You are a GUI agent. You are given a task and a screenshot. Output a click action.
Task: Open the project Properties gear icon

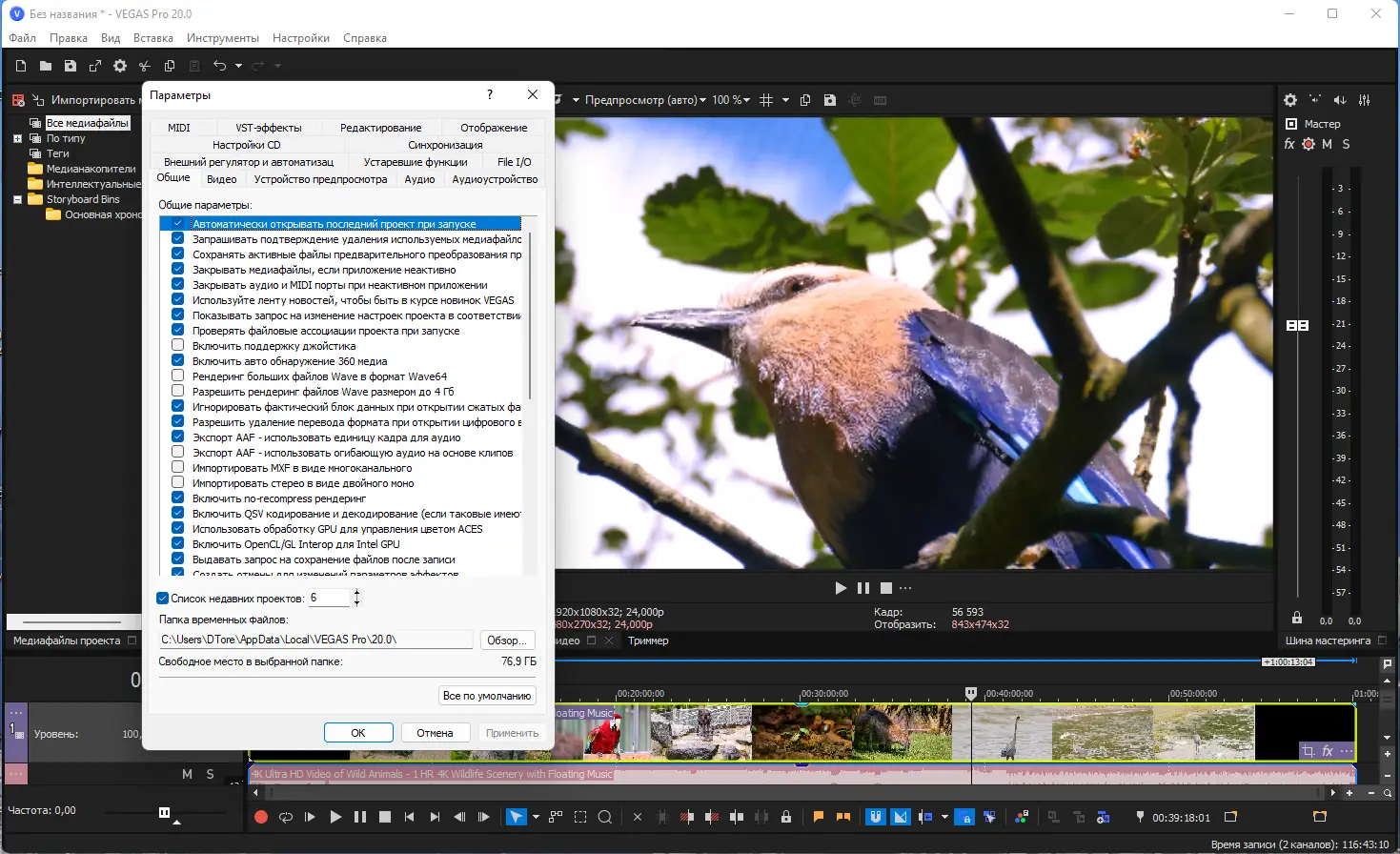pyautogui.click(x=120, y=66)
